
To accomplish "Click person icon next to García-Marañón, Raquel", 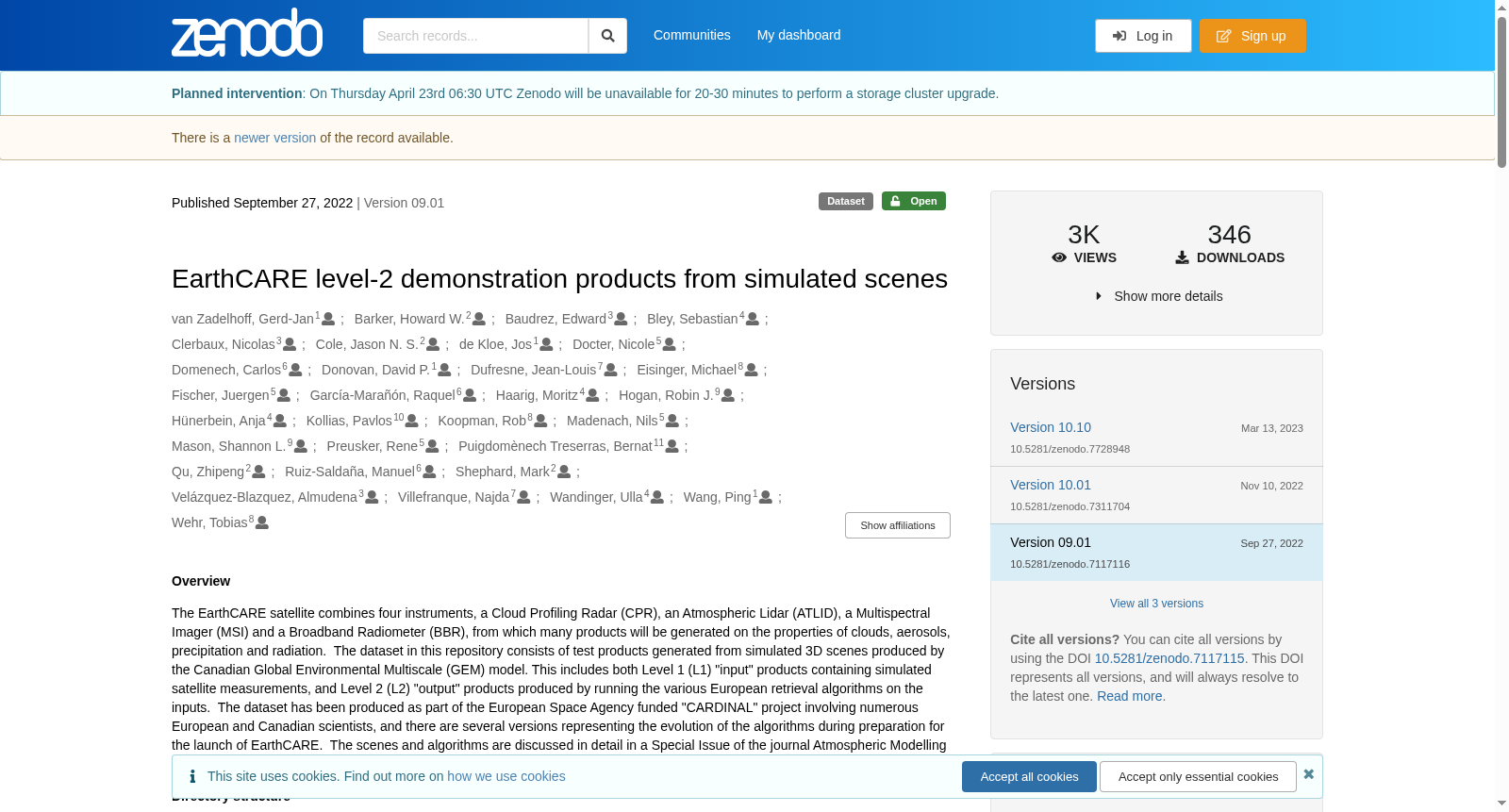I will coord(470,395).
